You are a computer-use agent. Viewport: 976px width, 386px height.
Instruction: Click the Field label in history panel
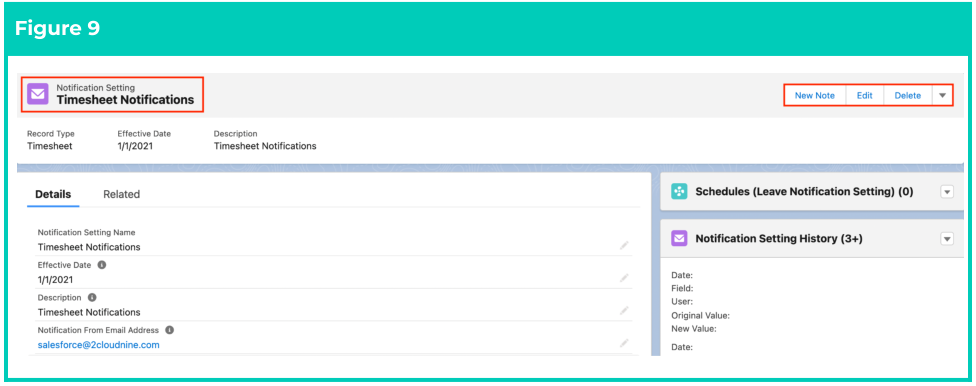coord(682,288)
